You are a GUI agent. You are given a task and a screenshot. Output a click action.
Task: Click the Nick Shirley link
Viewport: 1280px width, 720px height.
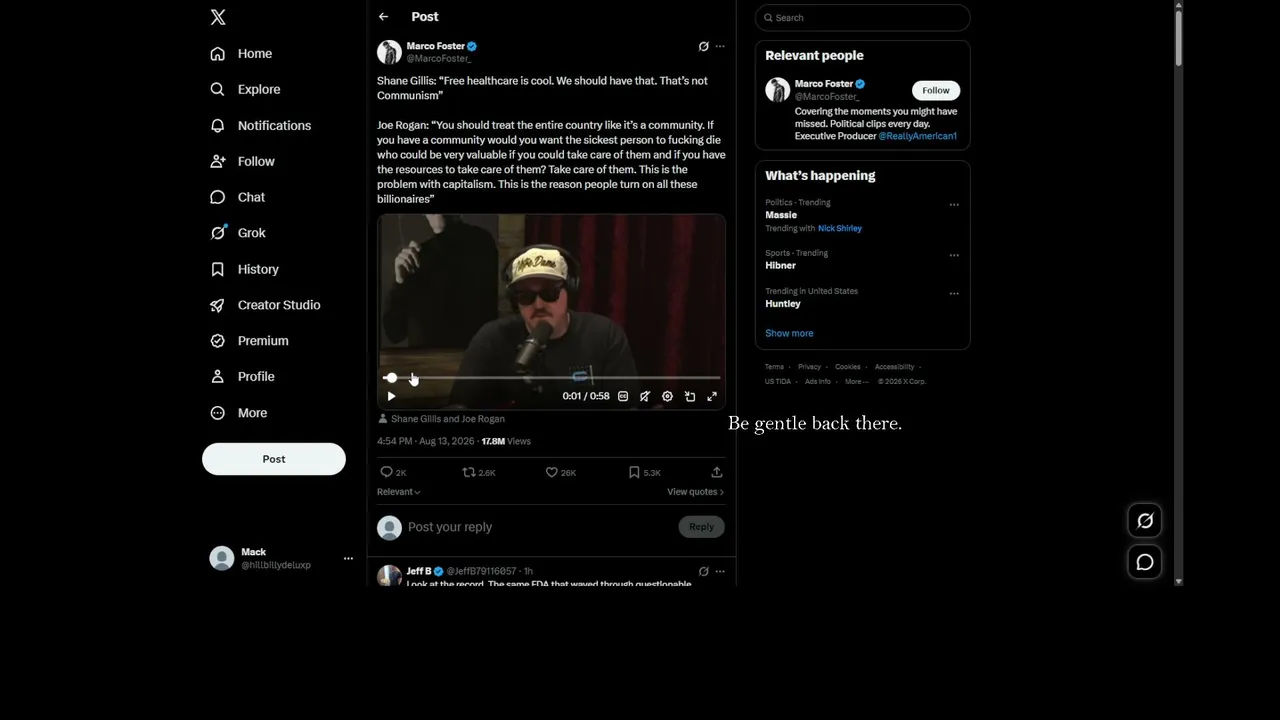pyautogui.click(x=840, y=229)
